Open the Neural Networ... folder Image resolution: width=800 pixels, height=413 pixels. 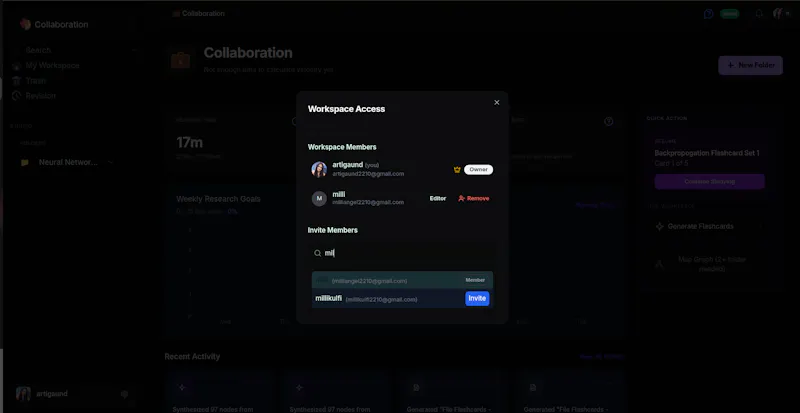pos(68,162)
